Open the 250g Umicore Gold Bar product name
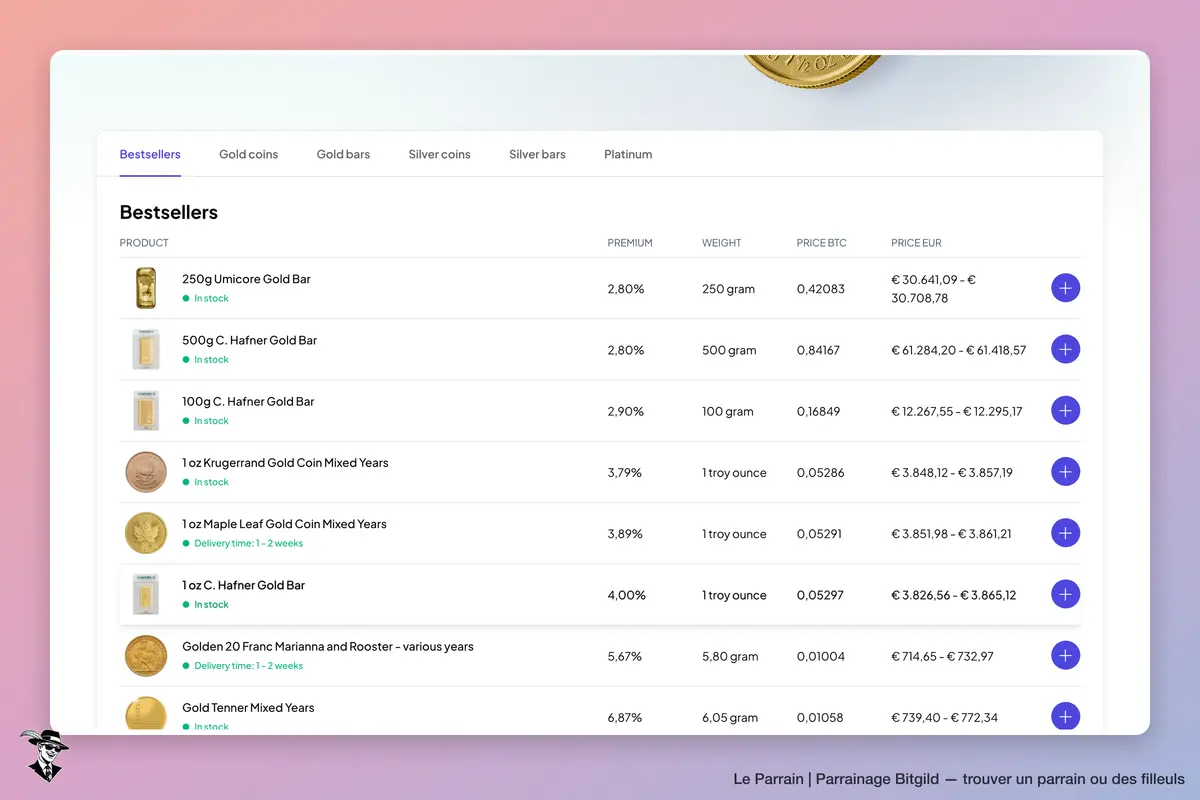The image size is (1200, 800). (x=246, y=279)
